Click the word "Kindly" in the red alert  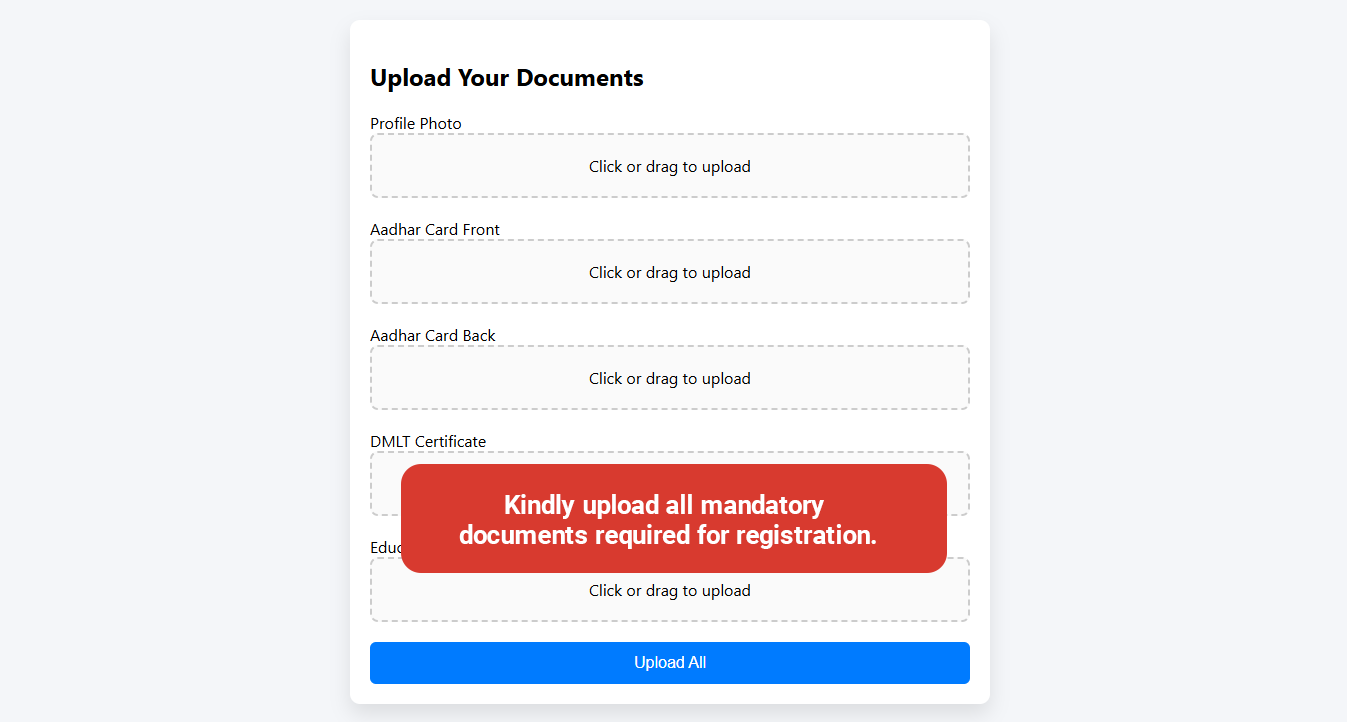[x=538, y=505]
